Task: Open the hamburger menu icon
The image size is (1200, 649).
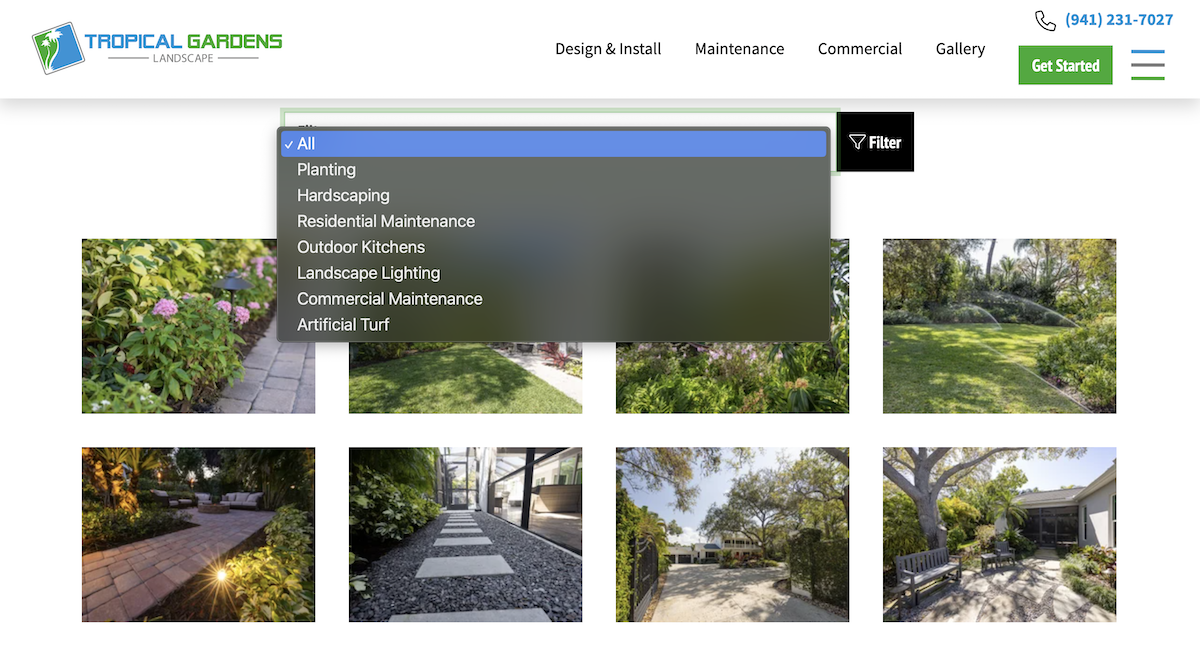Action: pos(1148,65)
